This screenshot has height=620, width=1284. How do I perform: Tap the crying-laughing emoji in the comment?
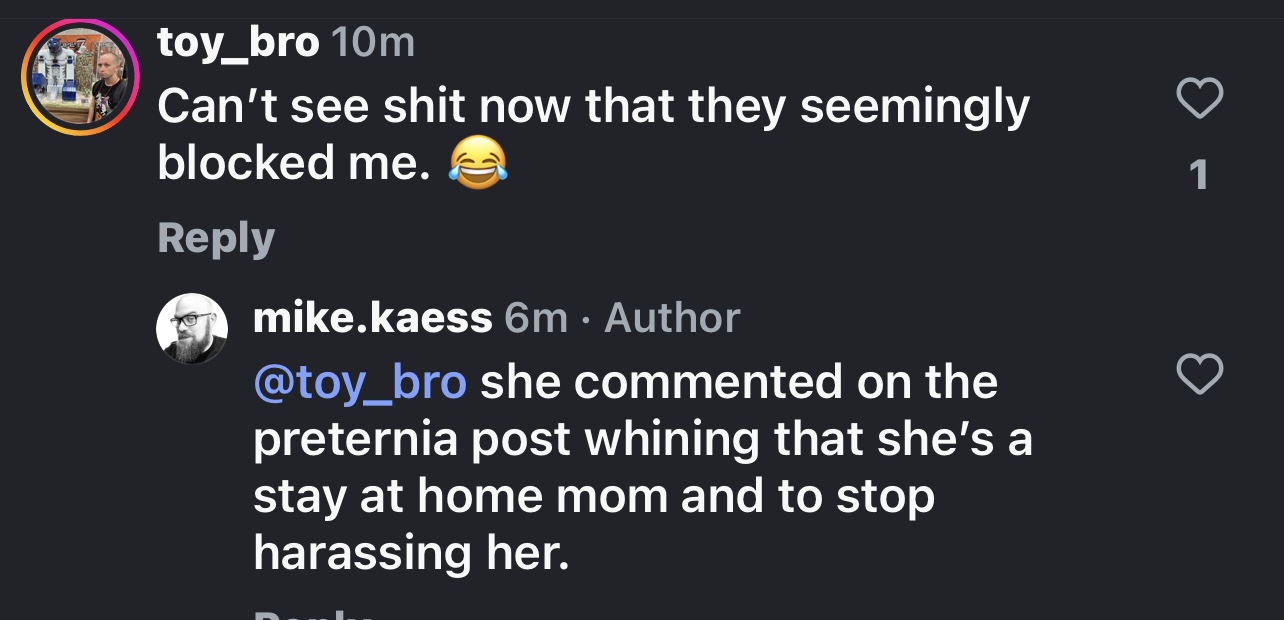477,162
